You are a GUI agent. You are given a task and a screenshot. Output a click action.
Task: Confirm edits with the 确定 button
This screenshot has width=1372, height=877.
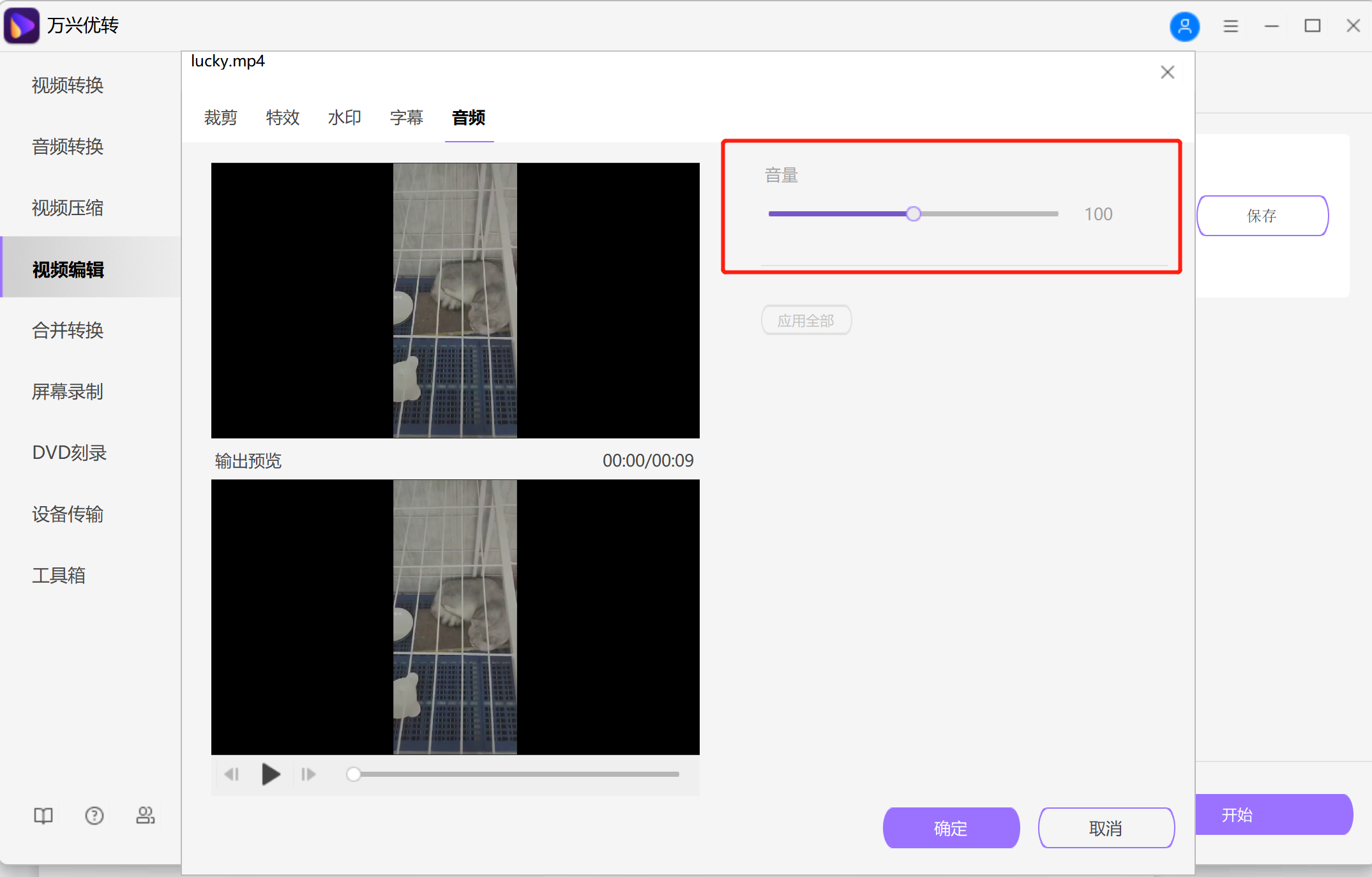click(x=951, y=828)
